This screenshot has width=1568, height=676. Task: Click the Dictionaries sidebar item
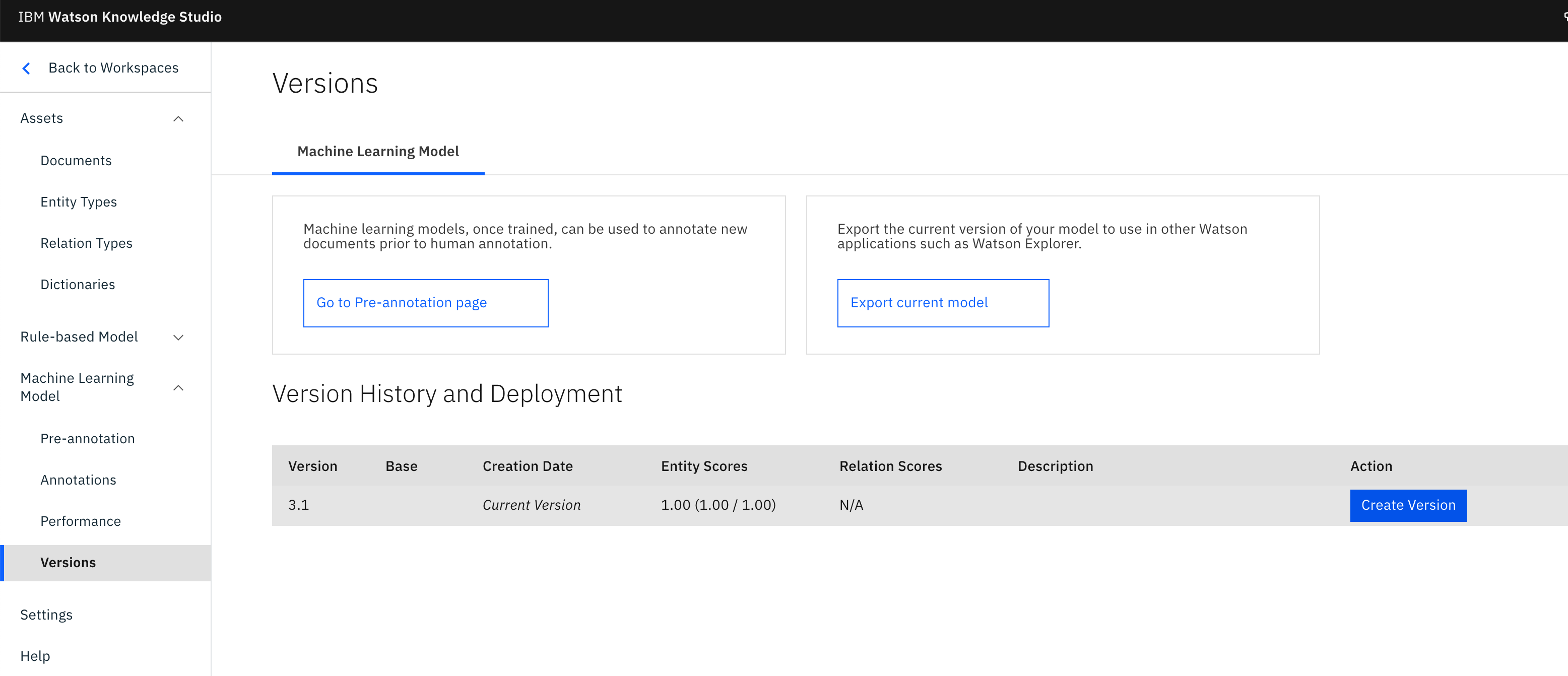77,284
